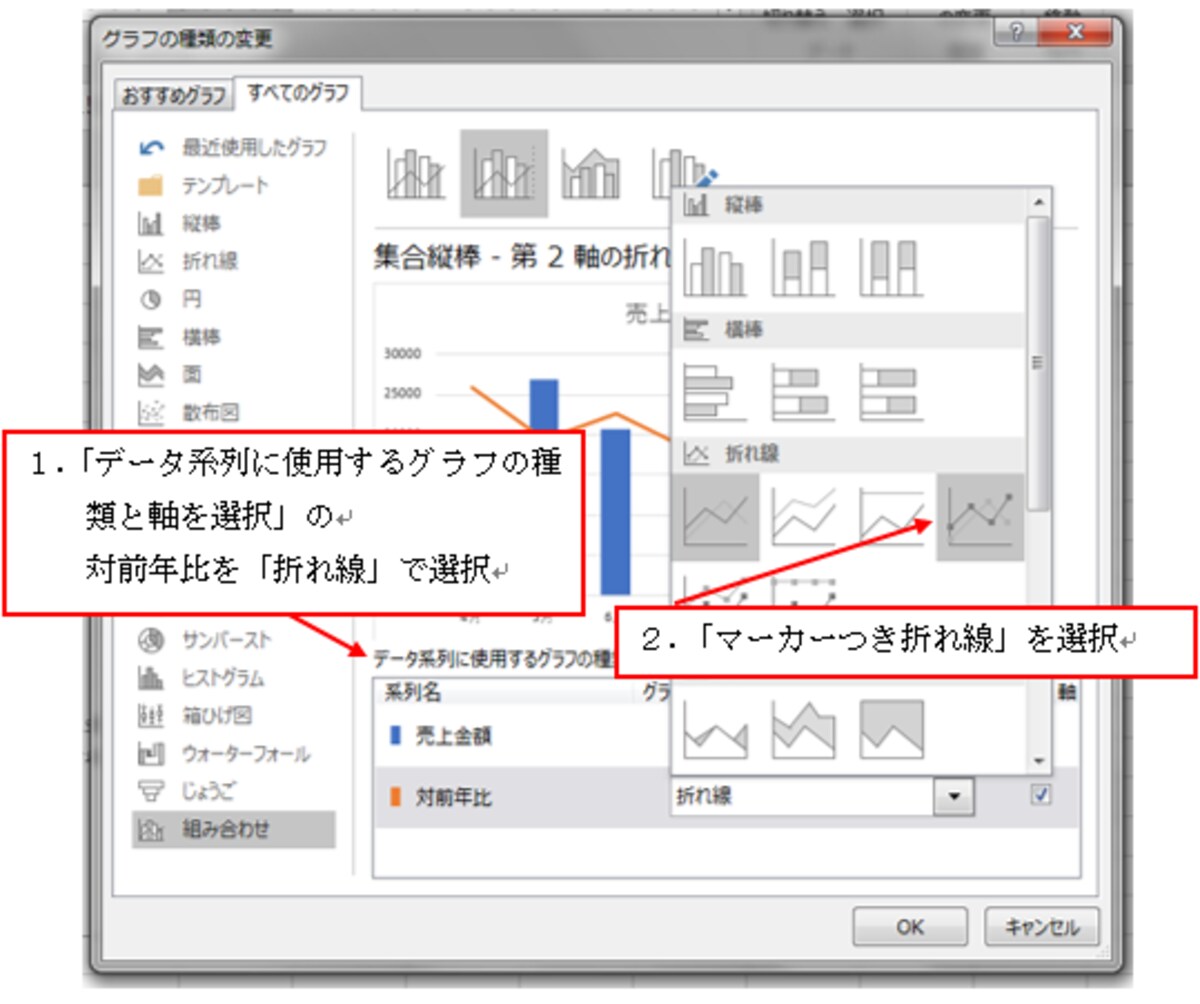Switch to the すべてのグラフ tab

pos(298,93)
